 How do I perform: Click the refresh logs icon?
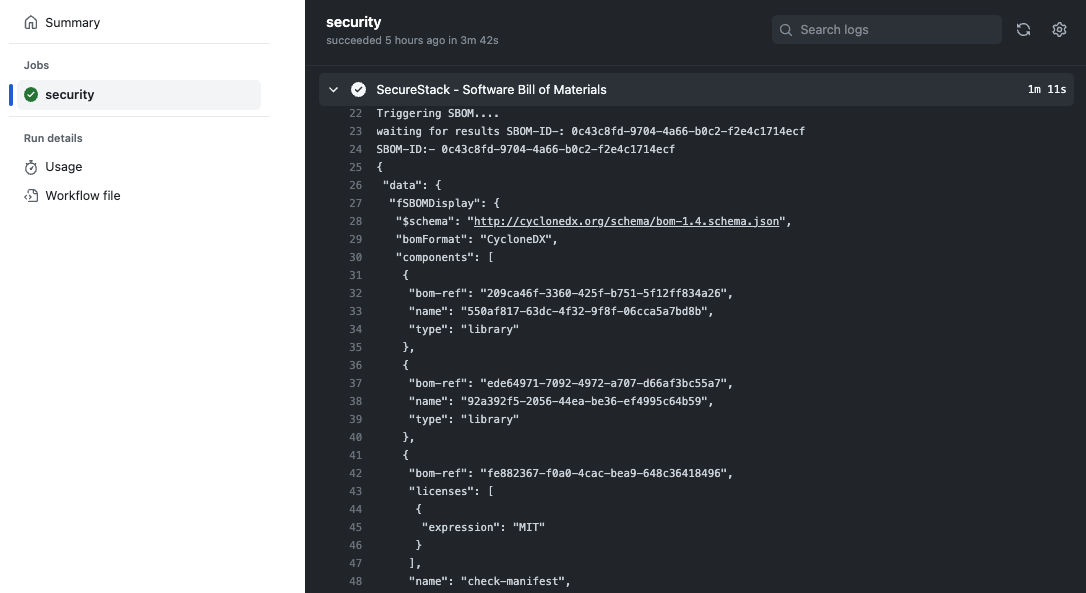click(x=1023, y=30)
